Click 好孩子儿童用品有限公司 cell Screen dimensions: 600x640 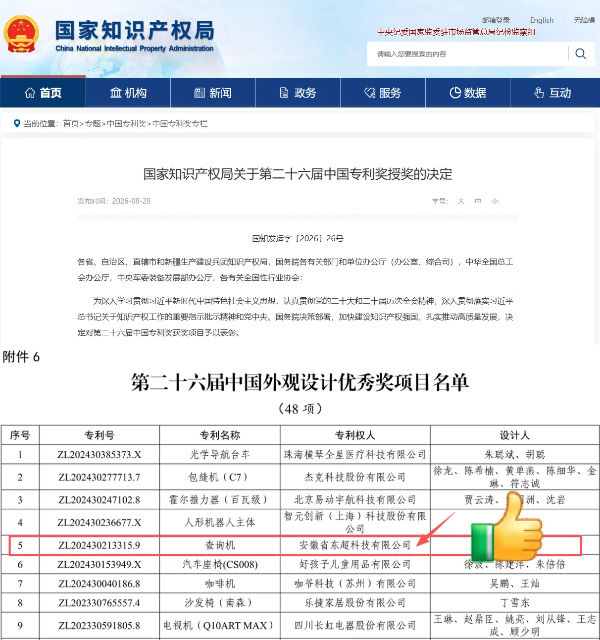click(x=355, y=564)
